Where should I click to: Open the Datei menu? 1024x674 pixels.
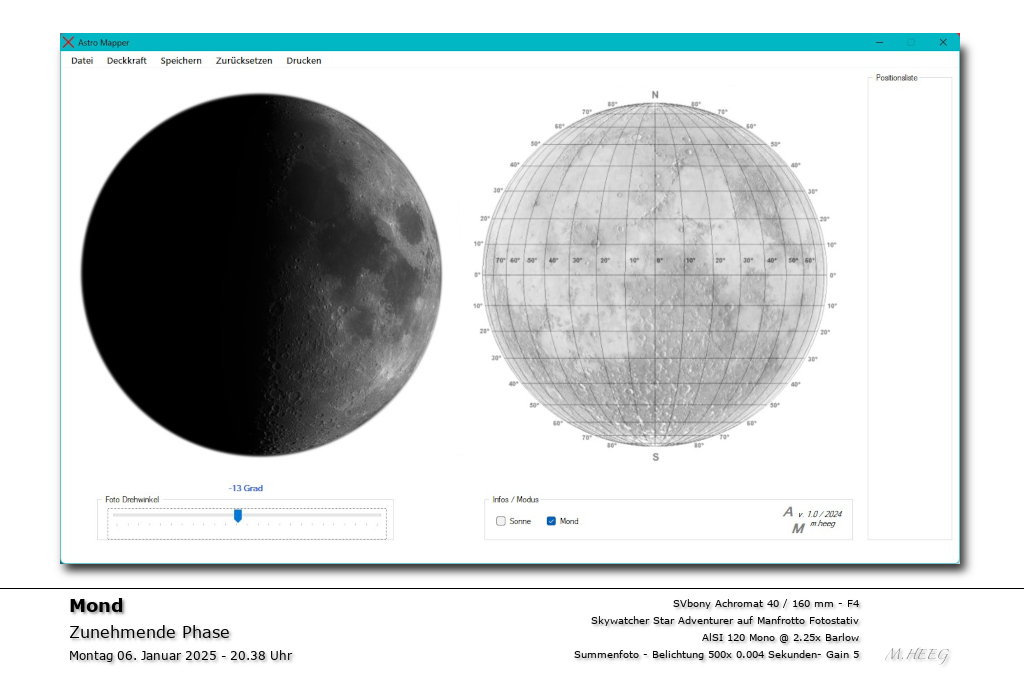[82, 61]
